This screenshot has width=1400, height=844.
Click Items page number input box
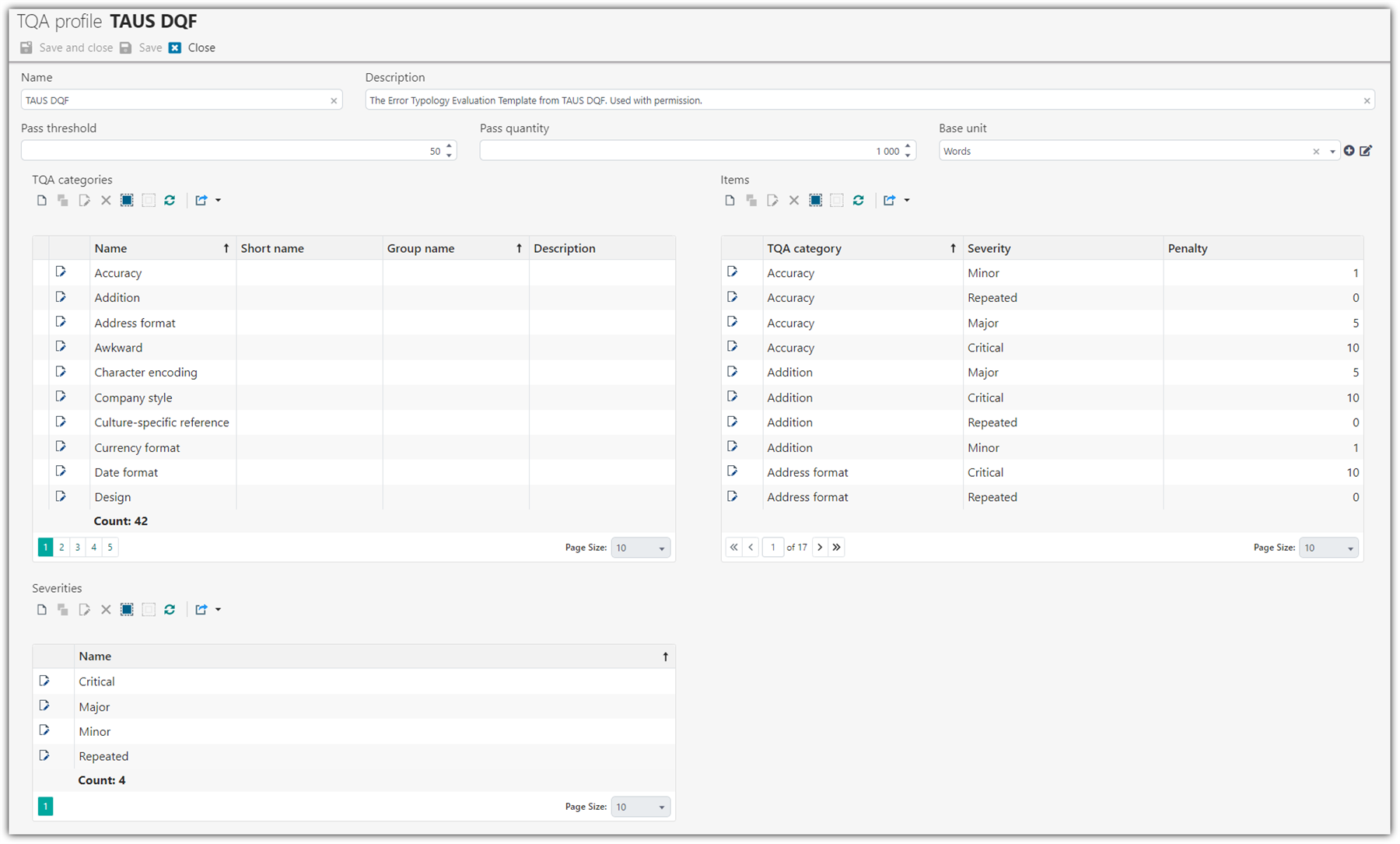click(772, 547)
